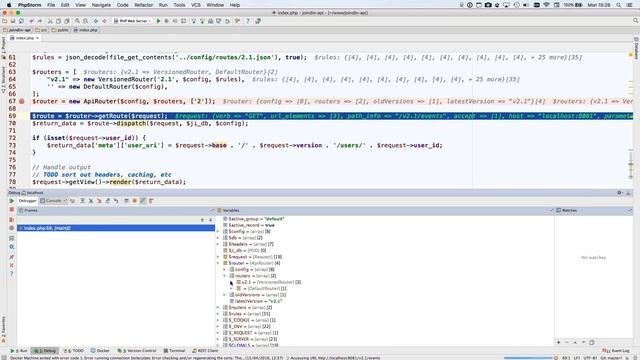Click the Save All toolbar icon
The width and height of the screenshot is (640, 360).
[13, 21]
